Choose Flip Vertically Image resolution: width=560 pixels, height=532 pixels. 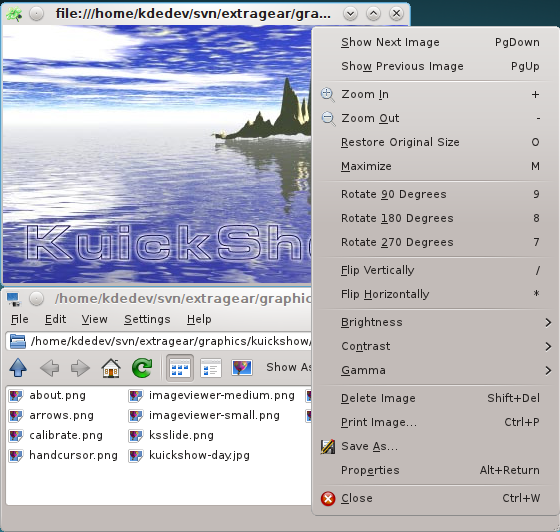[436, 270]
